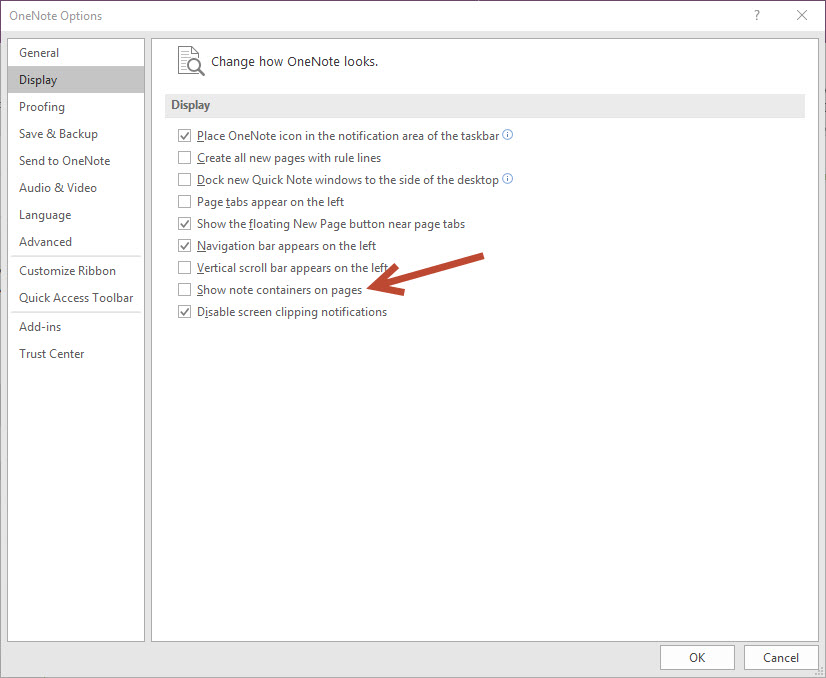Toggle Page tabs appear on the left
Screen dimensions: 826x678
coord(184,202)
